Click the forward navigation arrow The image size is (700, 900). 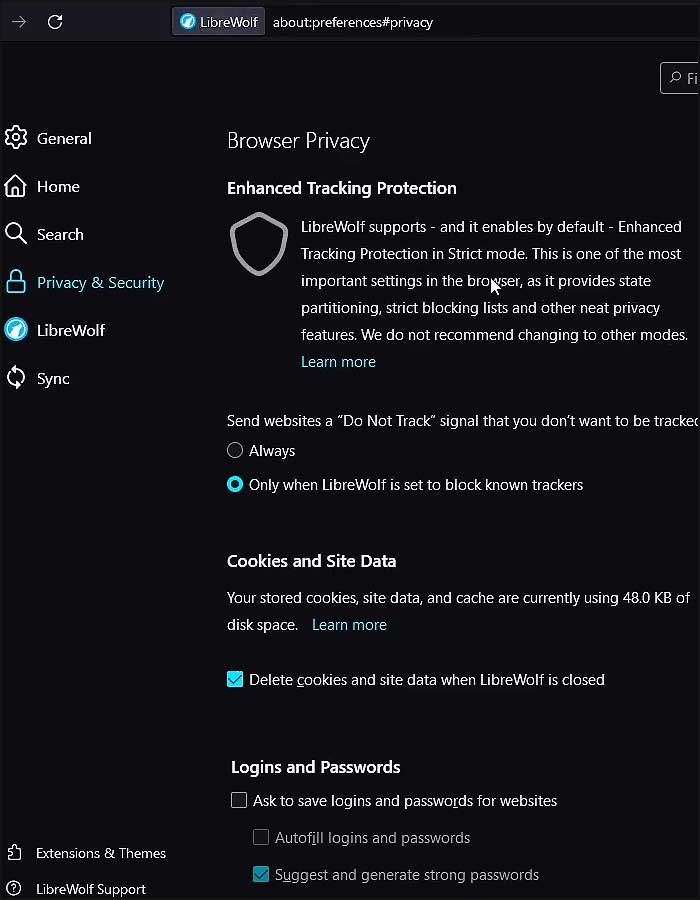click(x=19, y=22)
